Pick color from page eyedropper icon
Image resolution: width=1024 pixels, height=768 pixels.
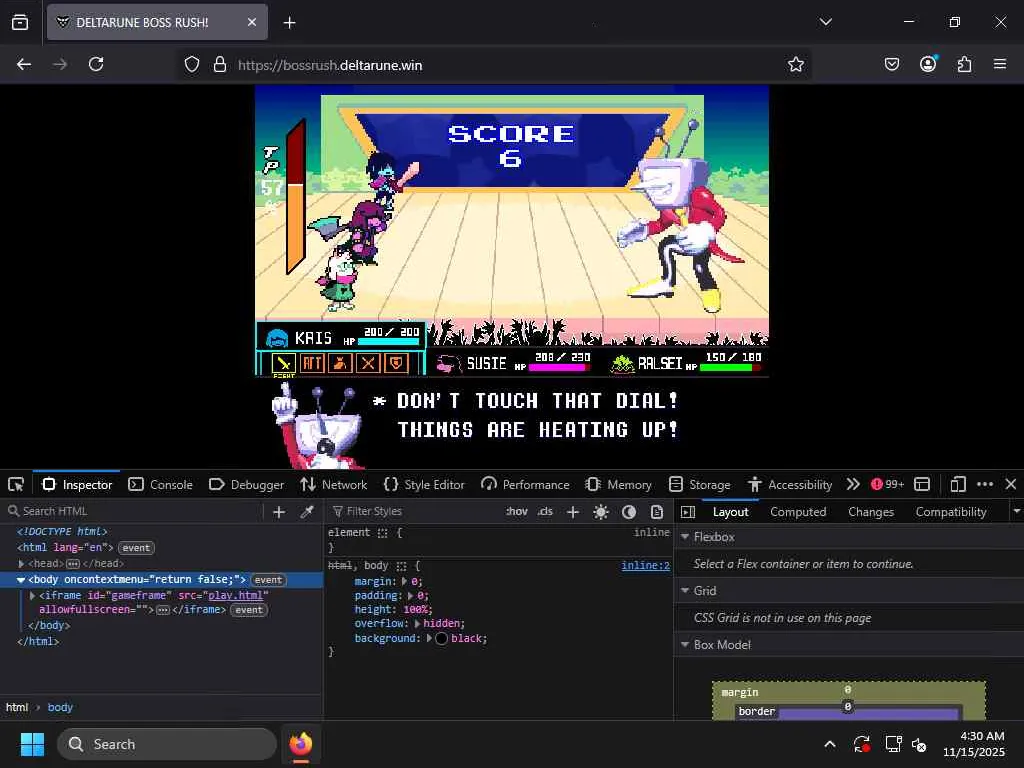[x=306, y=512]
